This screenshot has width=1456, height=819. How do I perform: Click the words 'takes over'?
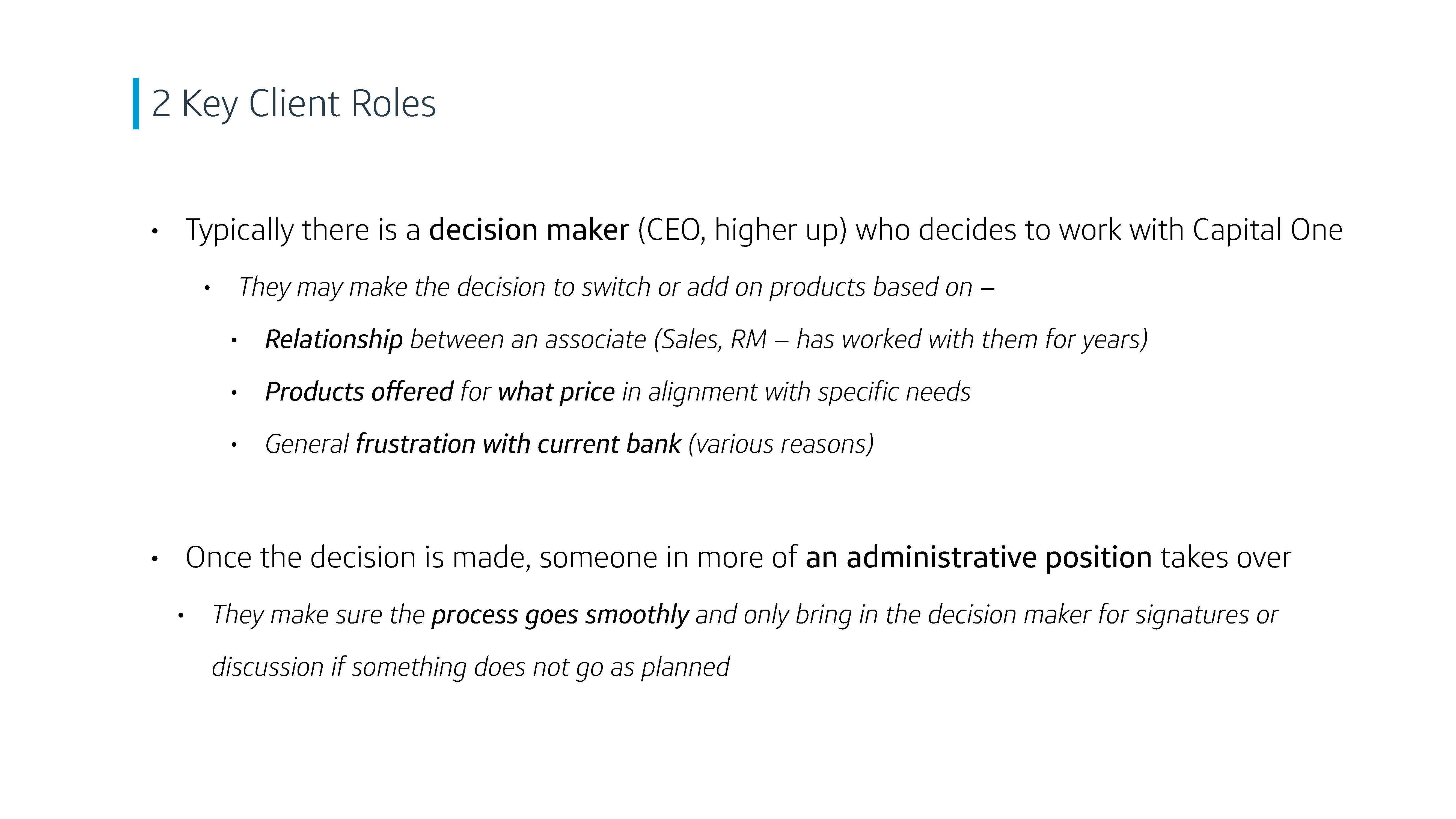(1226, 558)
